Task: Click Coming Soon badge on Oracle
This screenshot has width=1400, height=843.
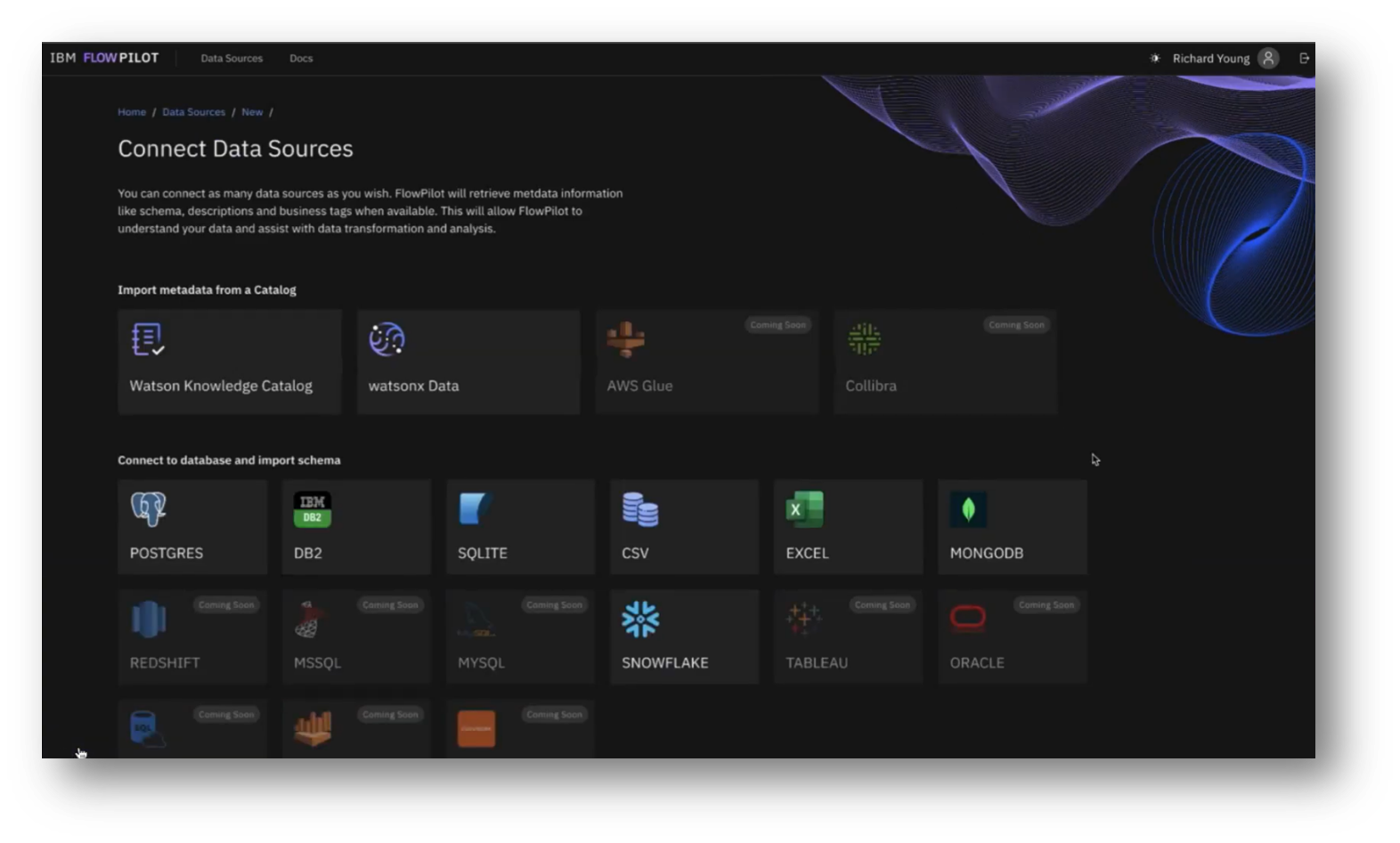Action: pyautogui.click(x=1046, y=605)
